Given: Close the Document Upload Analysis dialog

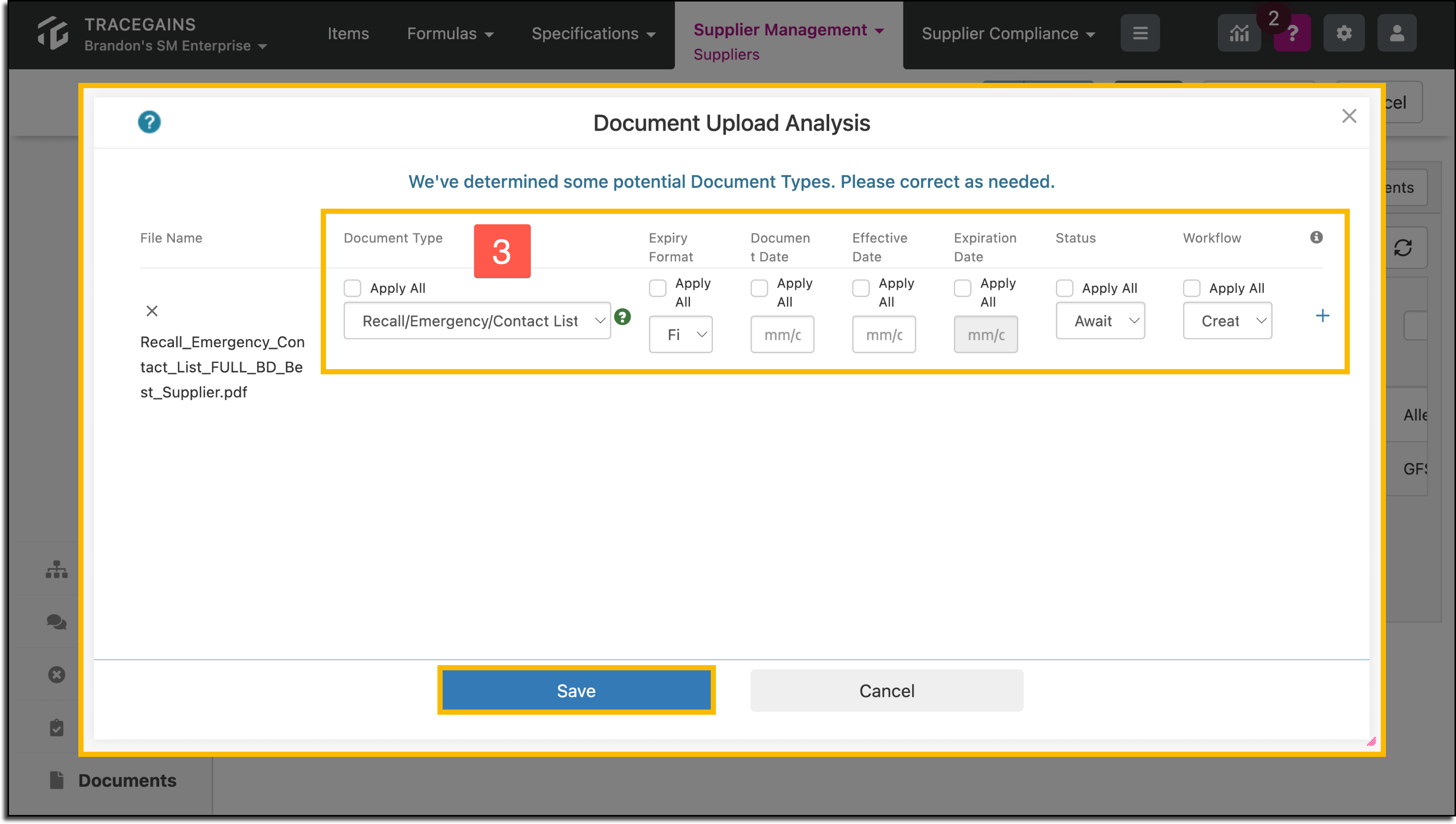Looking at the screenshot, I should click(1349, 116).
